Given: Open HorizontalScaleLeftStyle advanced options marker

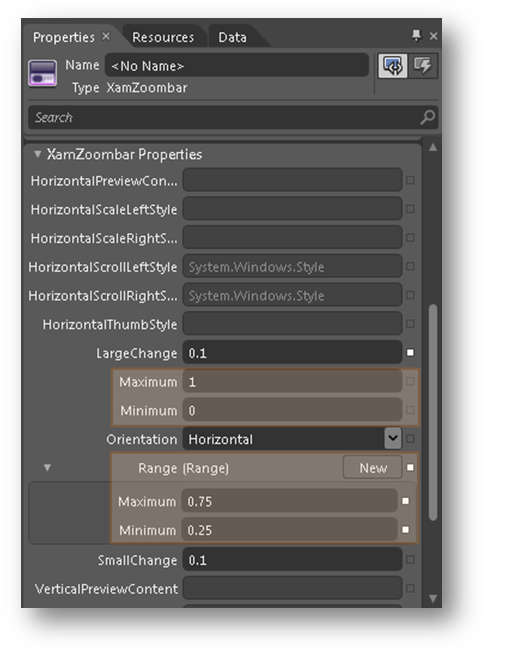Looking at the screenshot, I should (410, 209).
